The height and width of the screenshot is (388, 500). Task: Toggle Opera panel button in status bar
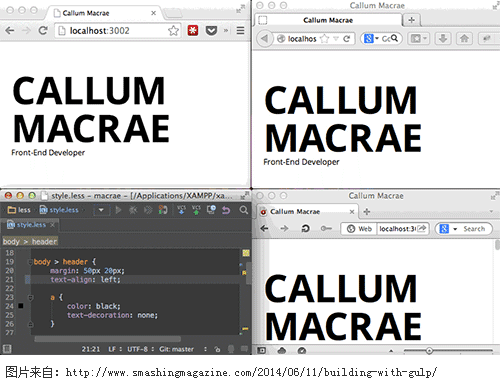point(262,350)
